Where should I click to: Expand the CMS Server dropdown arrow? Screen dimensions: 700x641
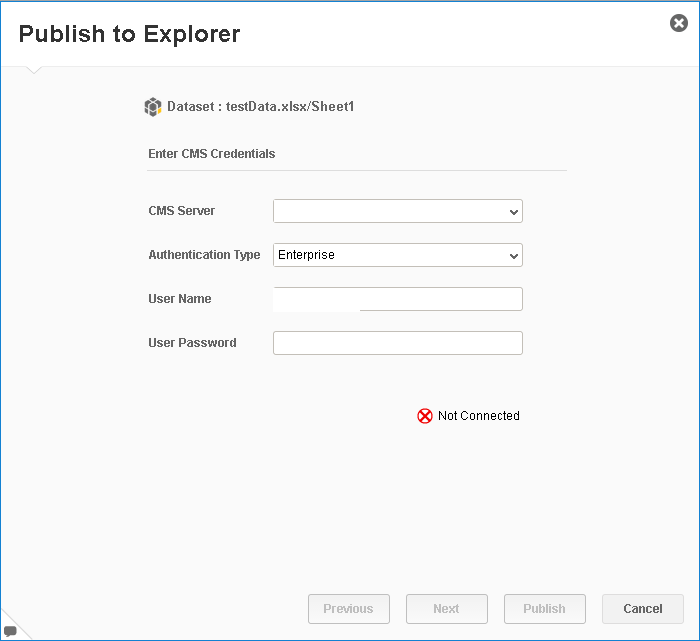click(513, 212)
